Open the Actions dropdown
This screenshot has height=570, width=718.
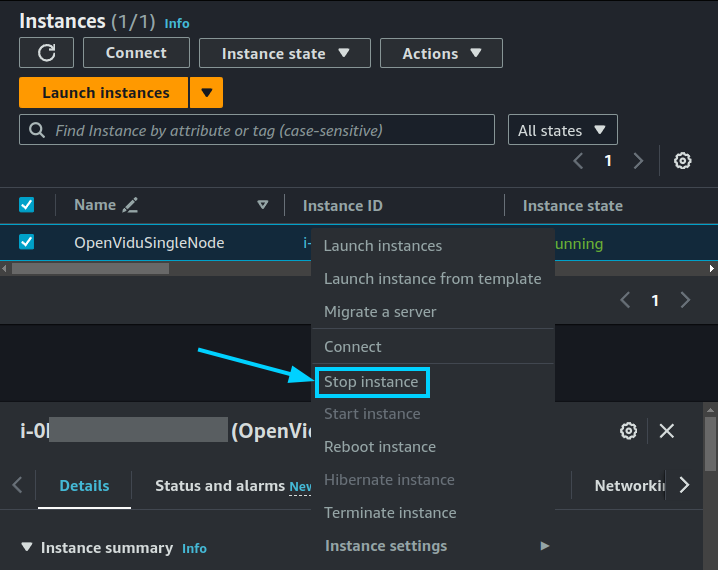[441, 54]
